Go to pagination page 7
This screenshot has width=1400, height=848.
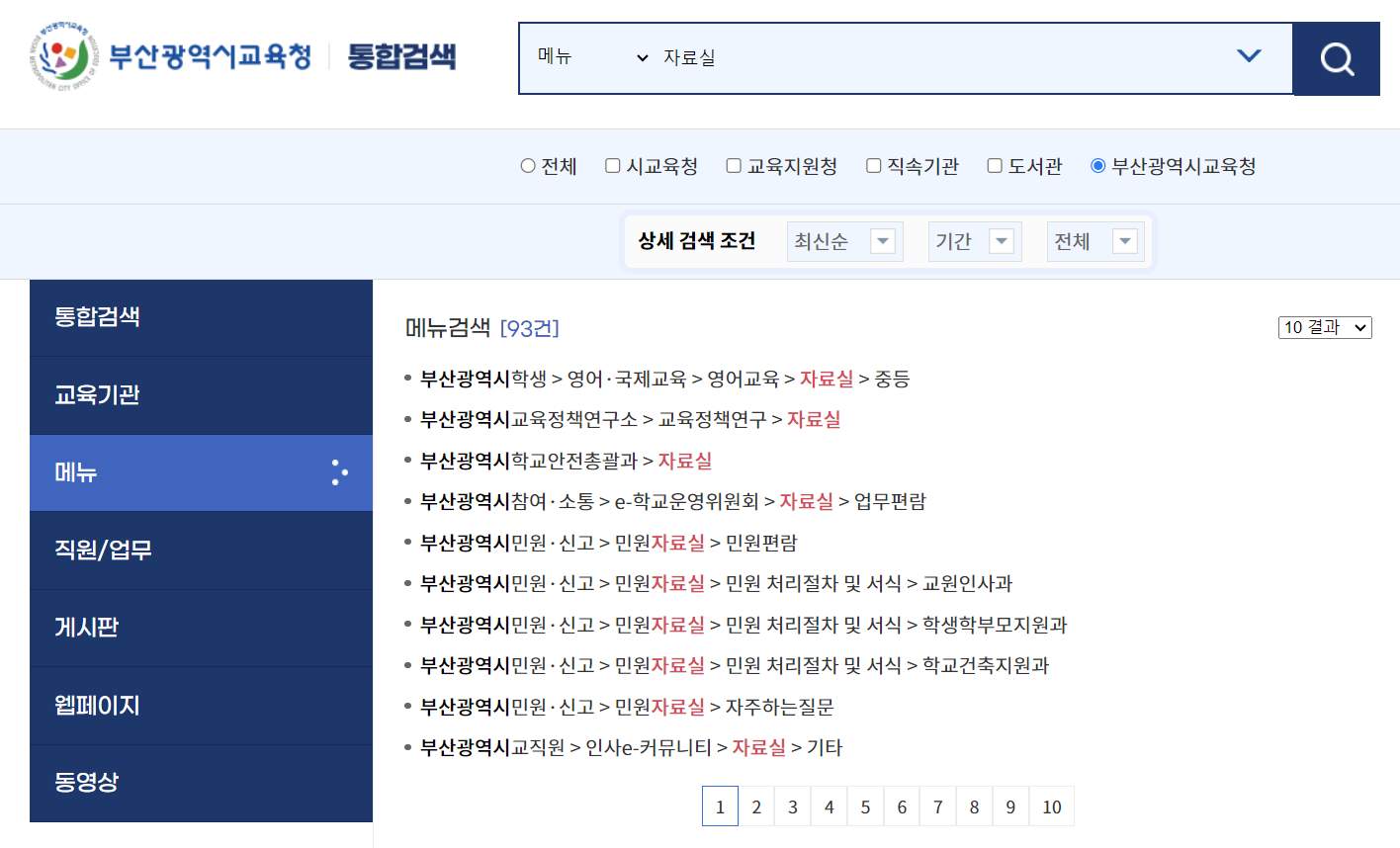pyautogui.click(x=938, y=806)
